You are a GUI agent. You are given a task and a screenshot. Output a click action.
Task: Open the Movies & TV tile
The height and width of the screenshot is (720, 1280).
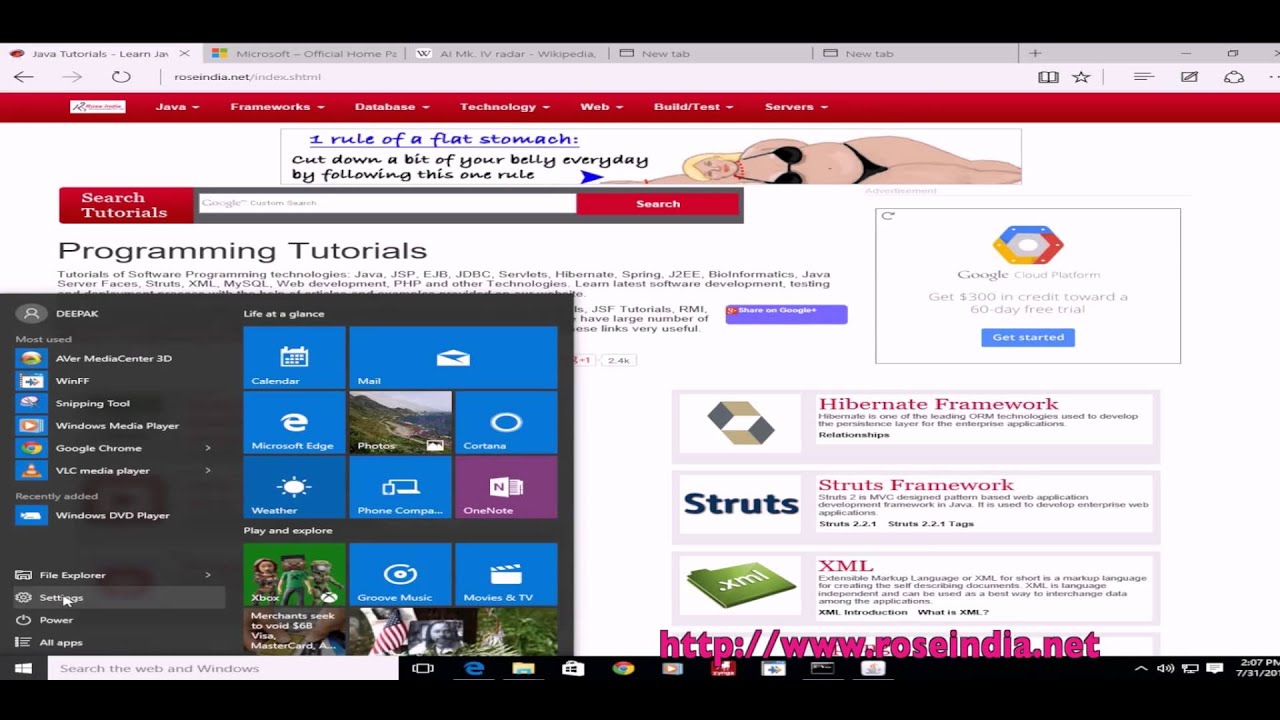coord(506,575)
